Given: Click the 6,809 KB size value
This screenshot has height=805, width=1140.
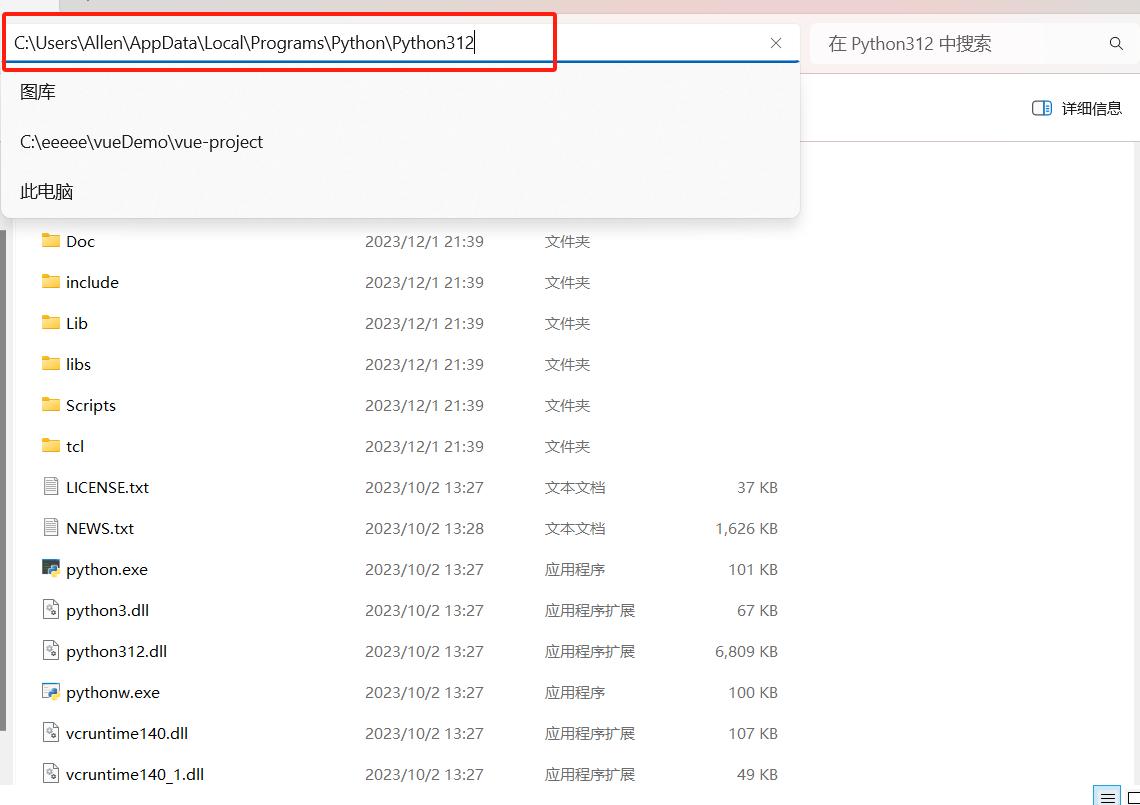Looking at the screenshot, I should [746, 652].
